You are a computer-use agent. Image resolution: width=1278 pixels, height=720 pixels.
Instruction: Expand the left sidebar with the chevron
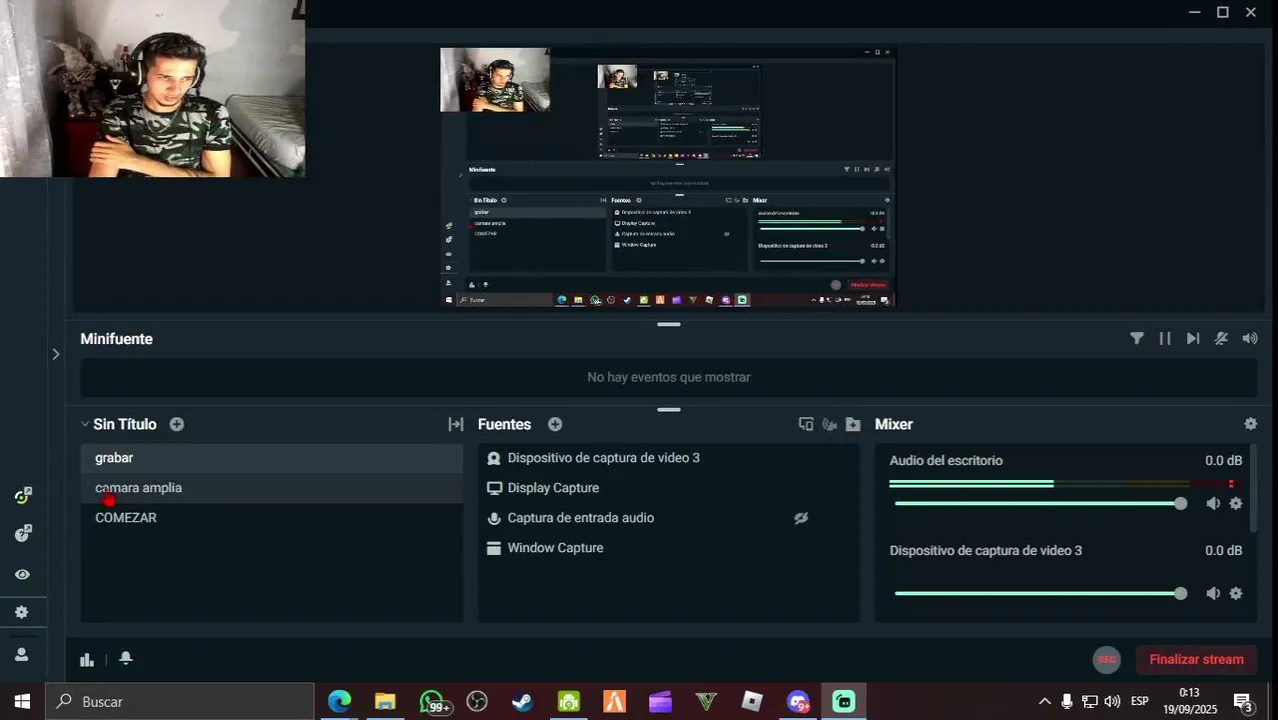coord(56,354)
